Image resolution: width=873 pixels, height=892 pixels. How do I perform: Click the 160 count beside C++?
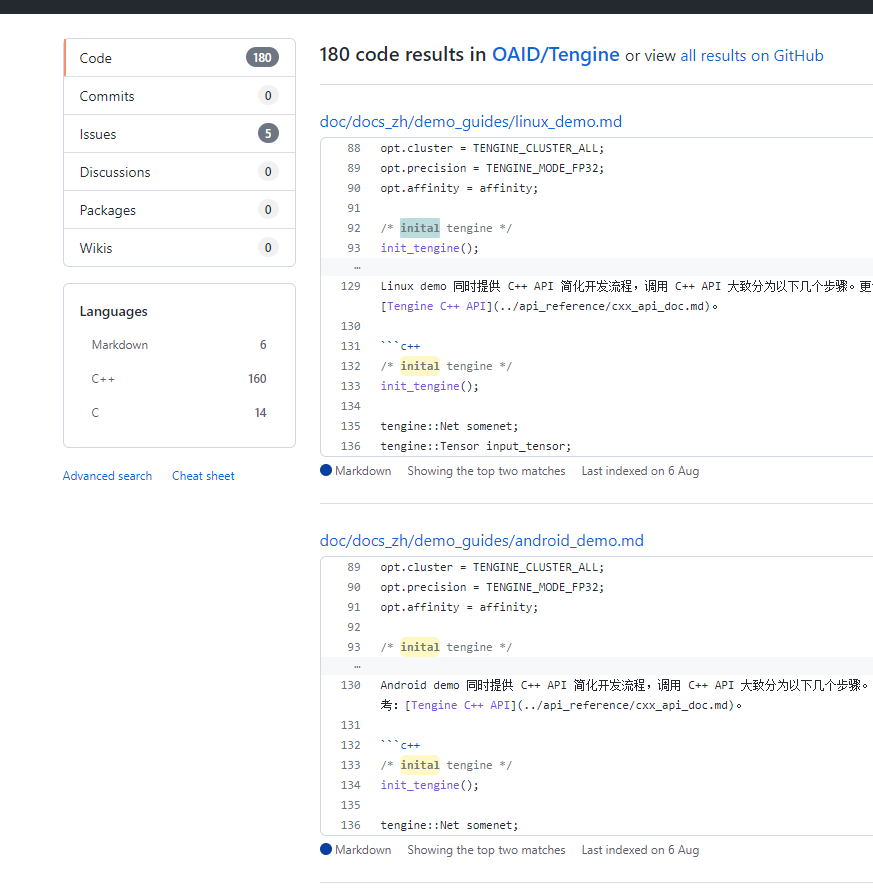coord(257,379)
